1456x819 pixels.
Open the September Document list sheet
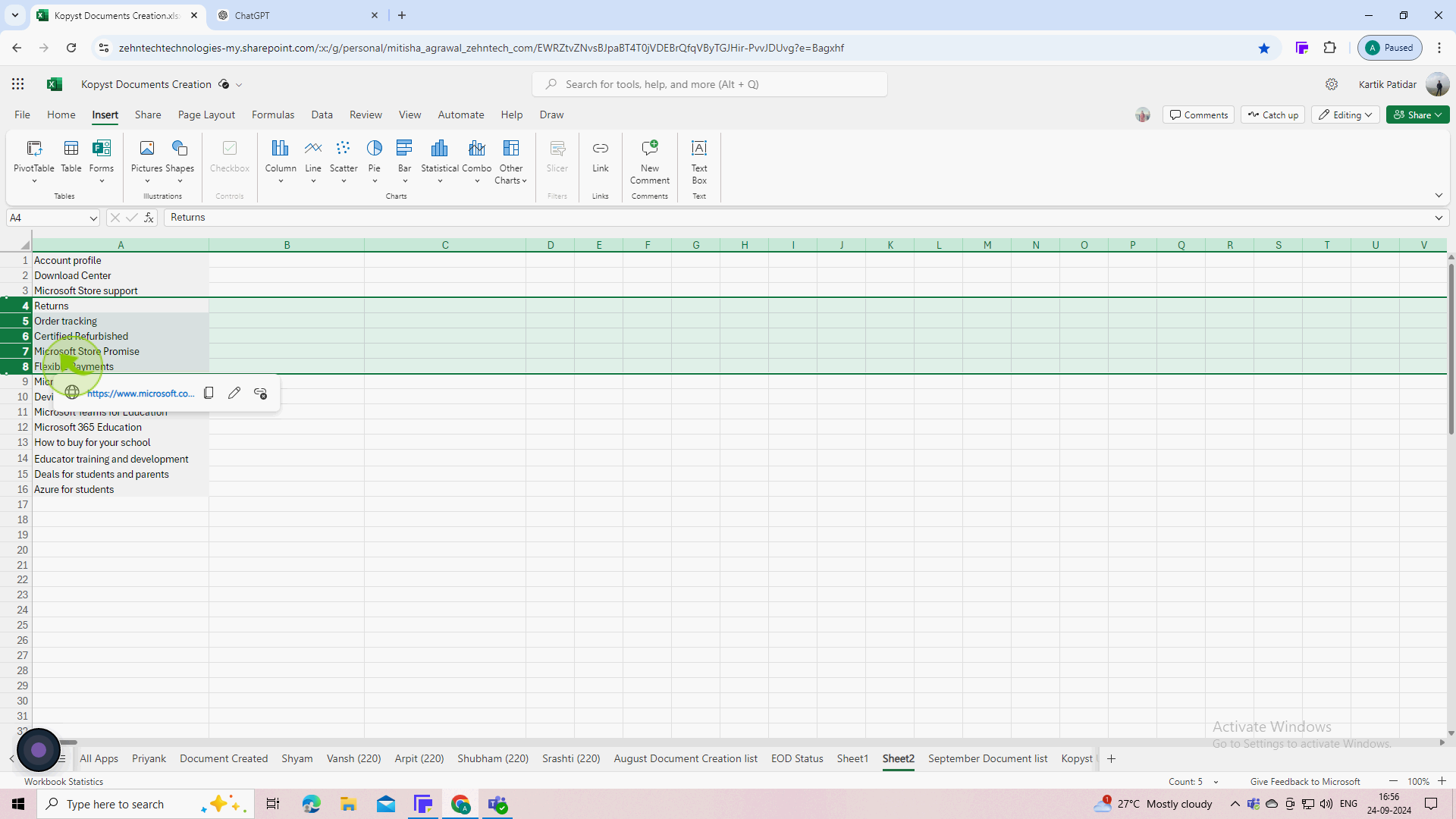coord(987,758)
